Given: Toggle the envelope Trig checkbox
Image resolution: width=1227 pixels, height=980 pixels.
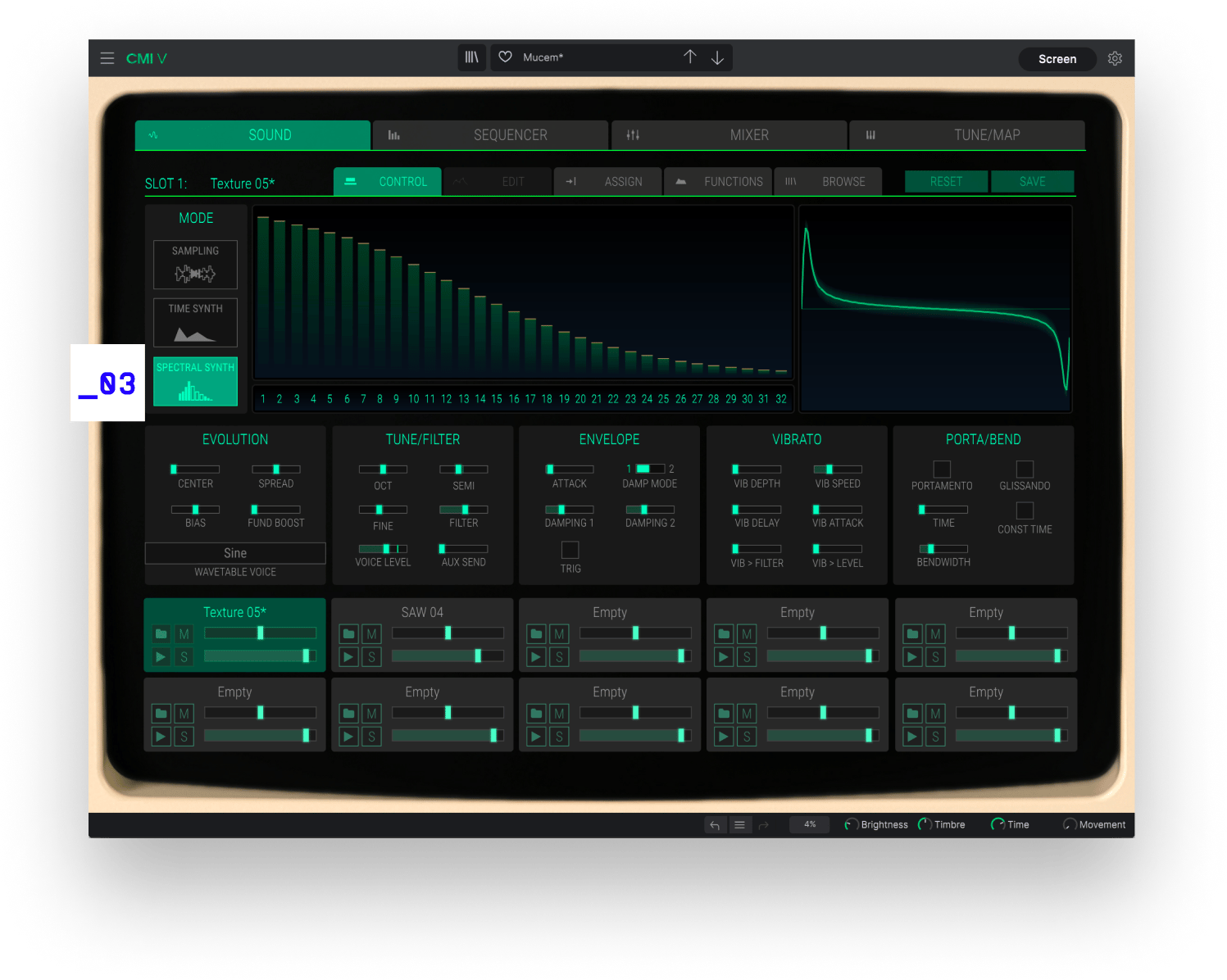Looking at the screenshot, I should pyautogui.click(x=570, y=550).
